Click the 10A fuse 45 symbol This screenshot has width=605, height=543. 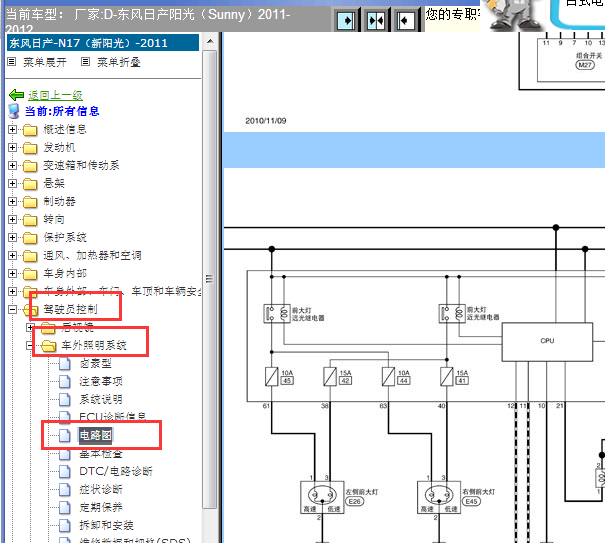[x=272, y=377]
